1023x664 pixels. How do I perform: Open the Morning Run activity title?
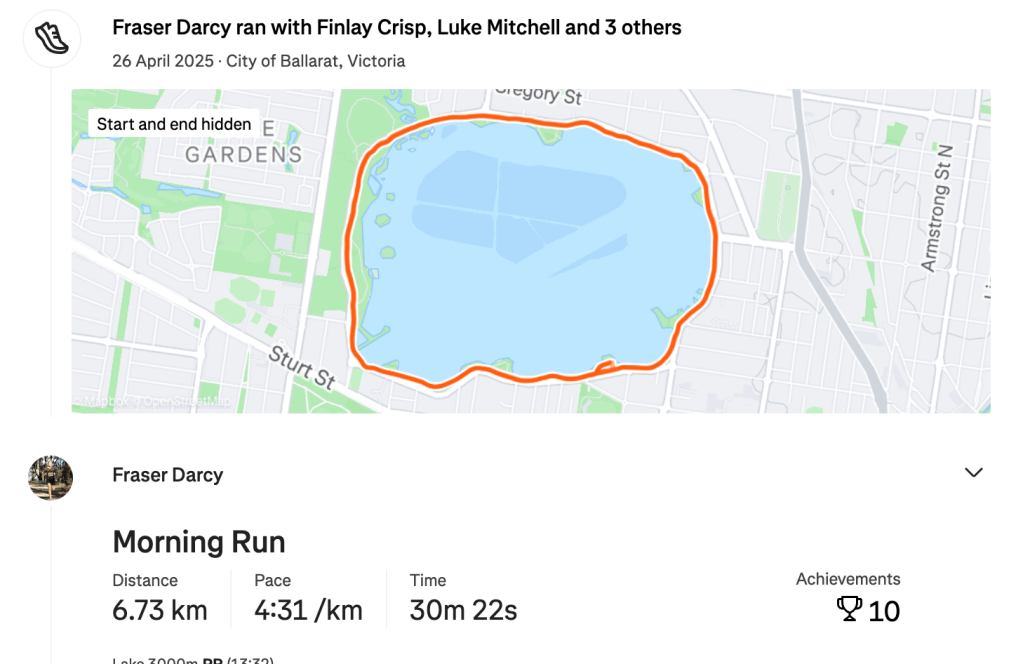(198, 542)
